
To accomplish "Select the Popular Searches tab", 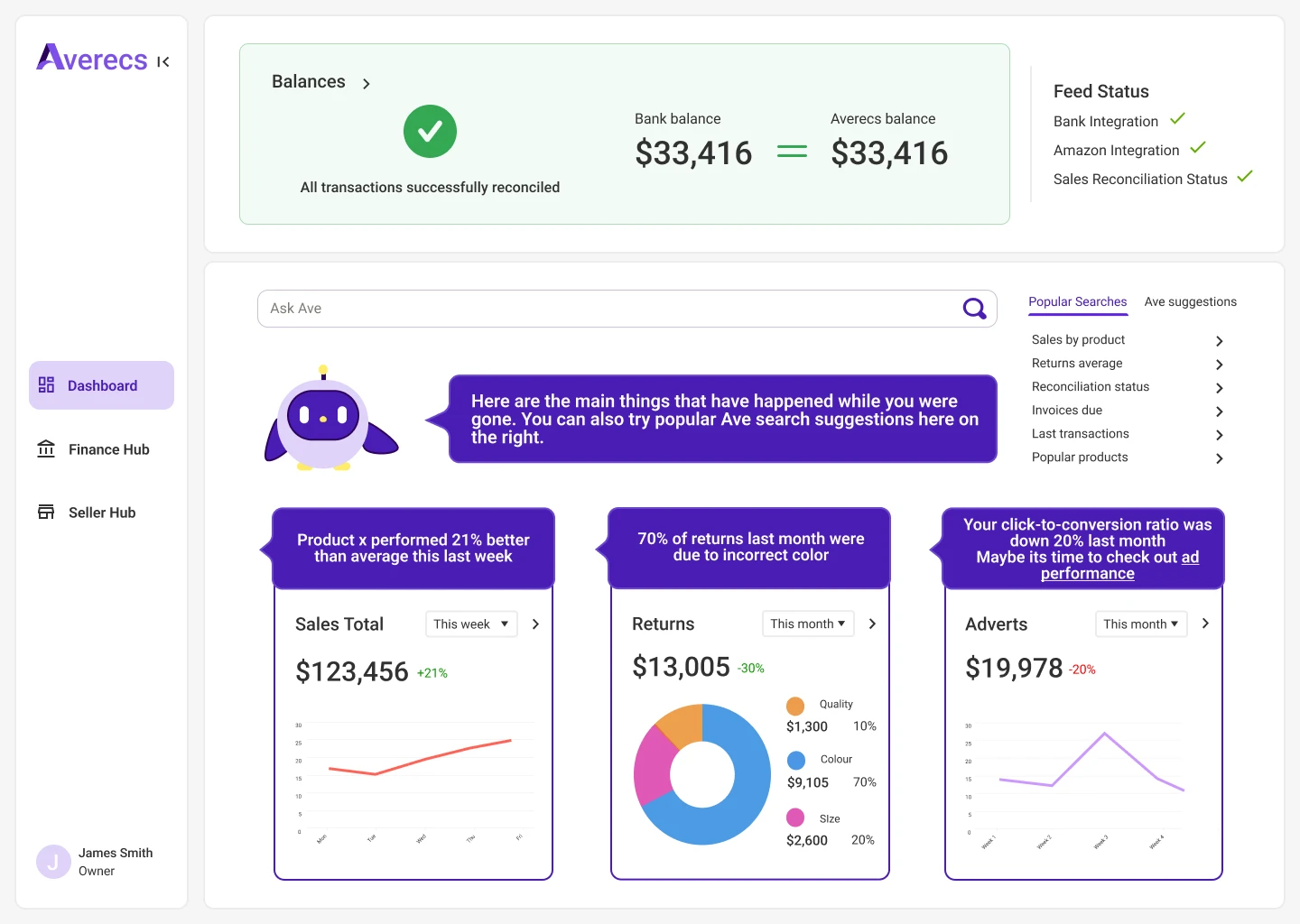I will point(1077,302).
